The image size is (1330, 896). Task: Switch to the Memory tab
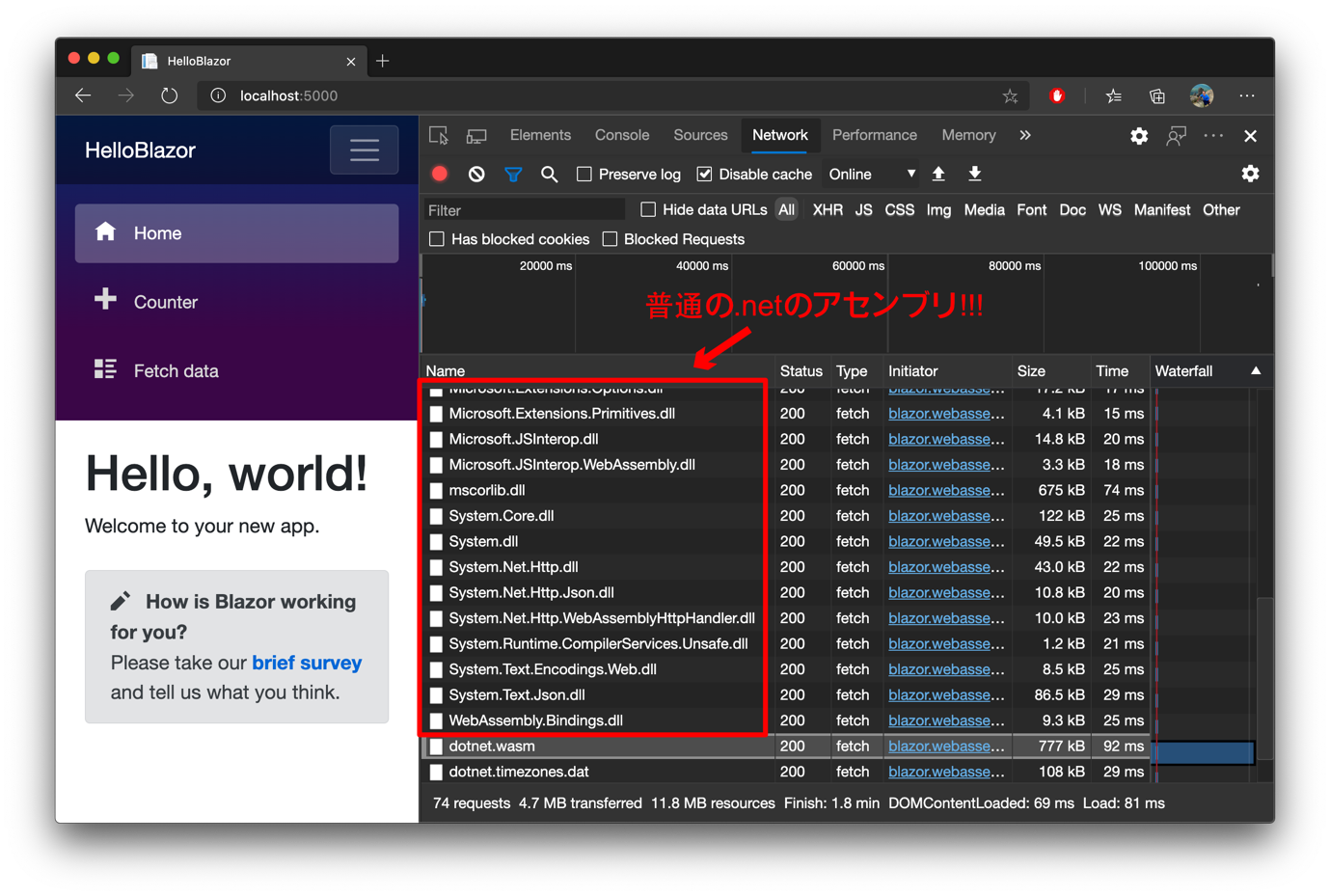(x=968, y=135)
